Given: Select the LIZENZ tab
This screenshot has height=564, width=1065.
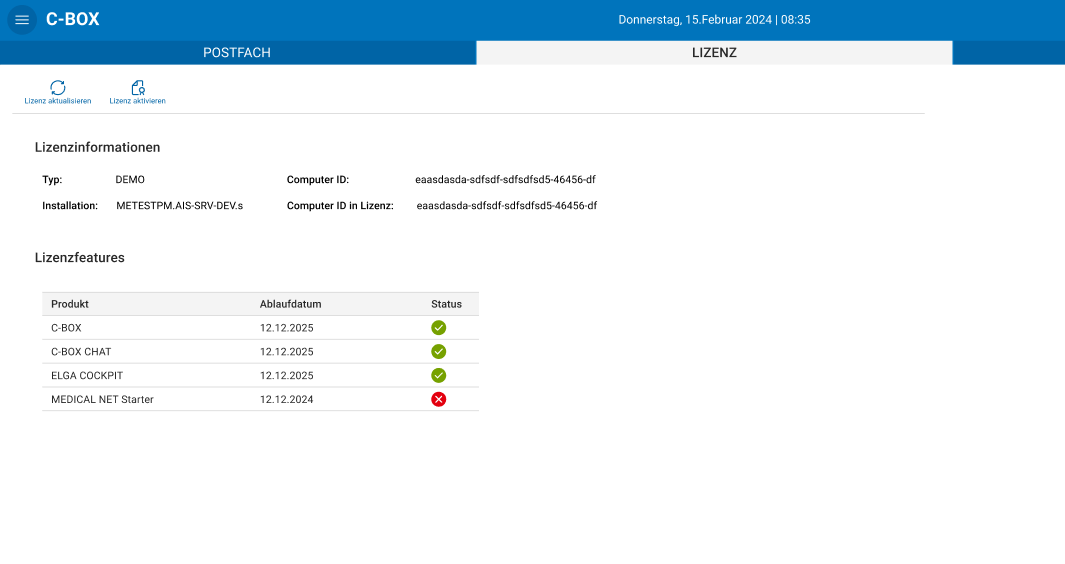Looking at the screenshot, I should 715,52.
